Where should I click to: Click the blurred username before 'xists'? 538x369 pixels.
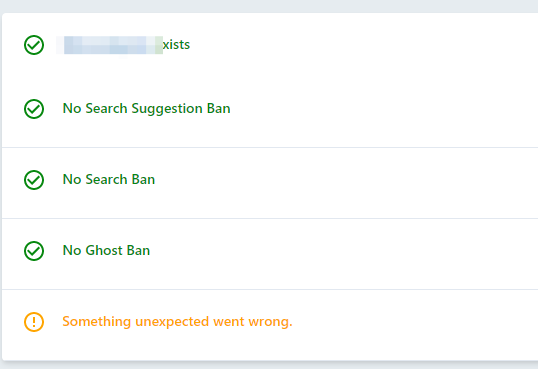109,45
